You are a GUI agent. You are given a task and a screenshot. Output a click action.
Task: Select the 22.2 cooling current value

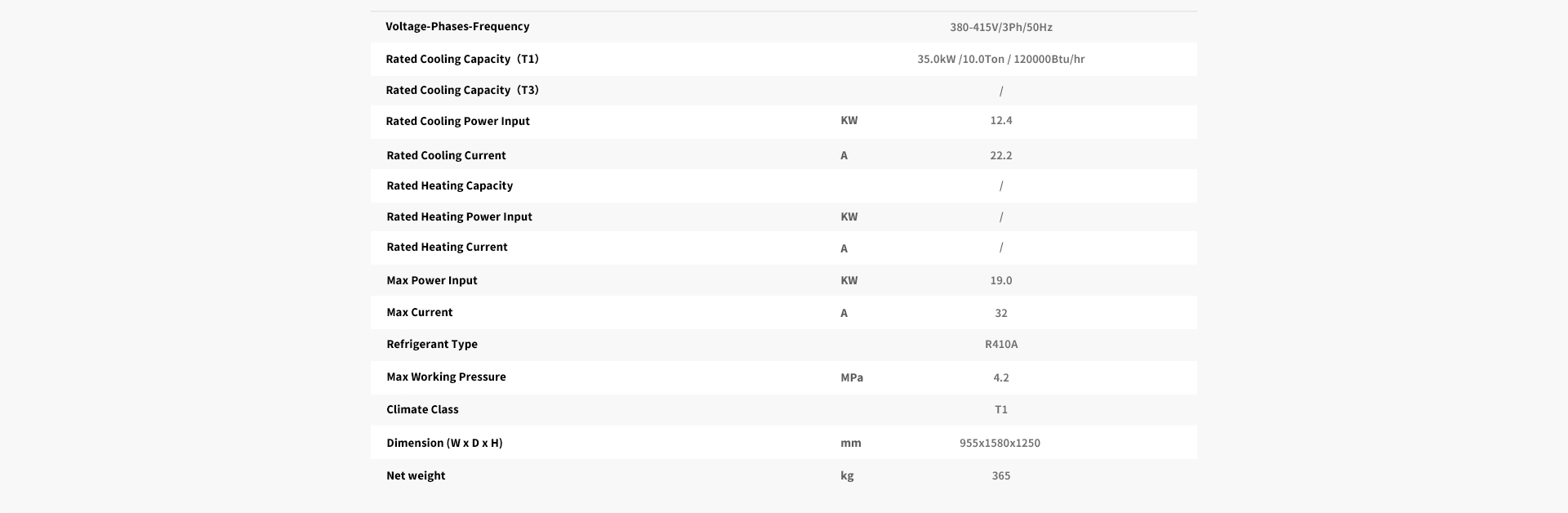(1000, 155)
